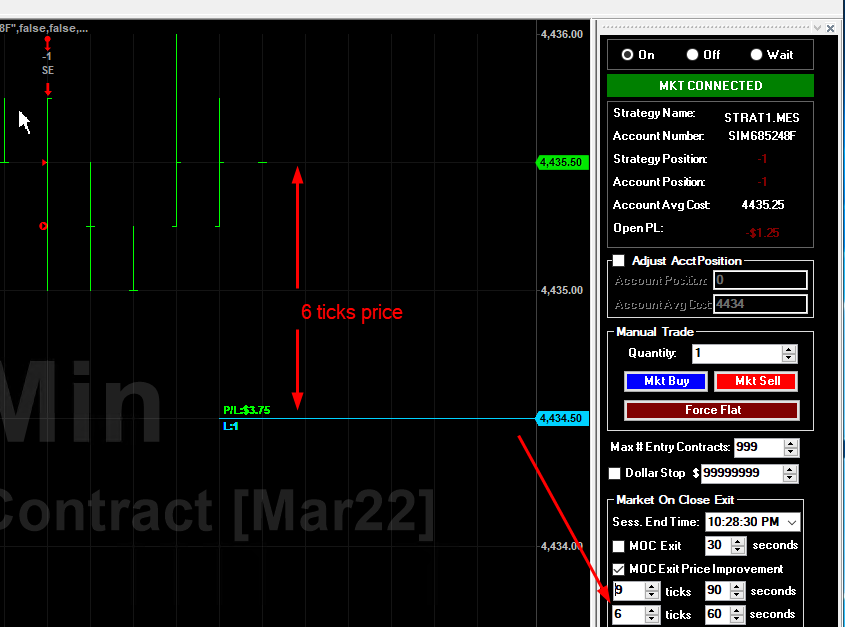The image size is (845, 627).
Task: Select the Wait radio button
Action: click(756, 55)
